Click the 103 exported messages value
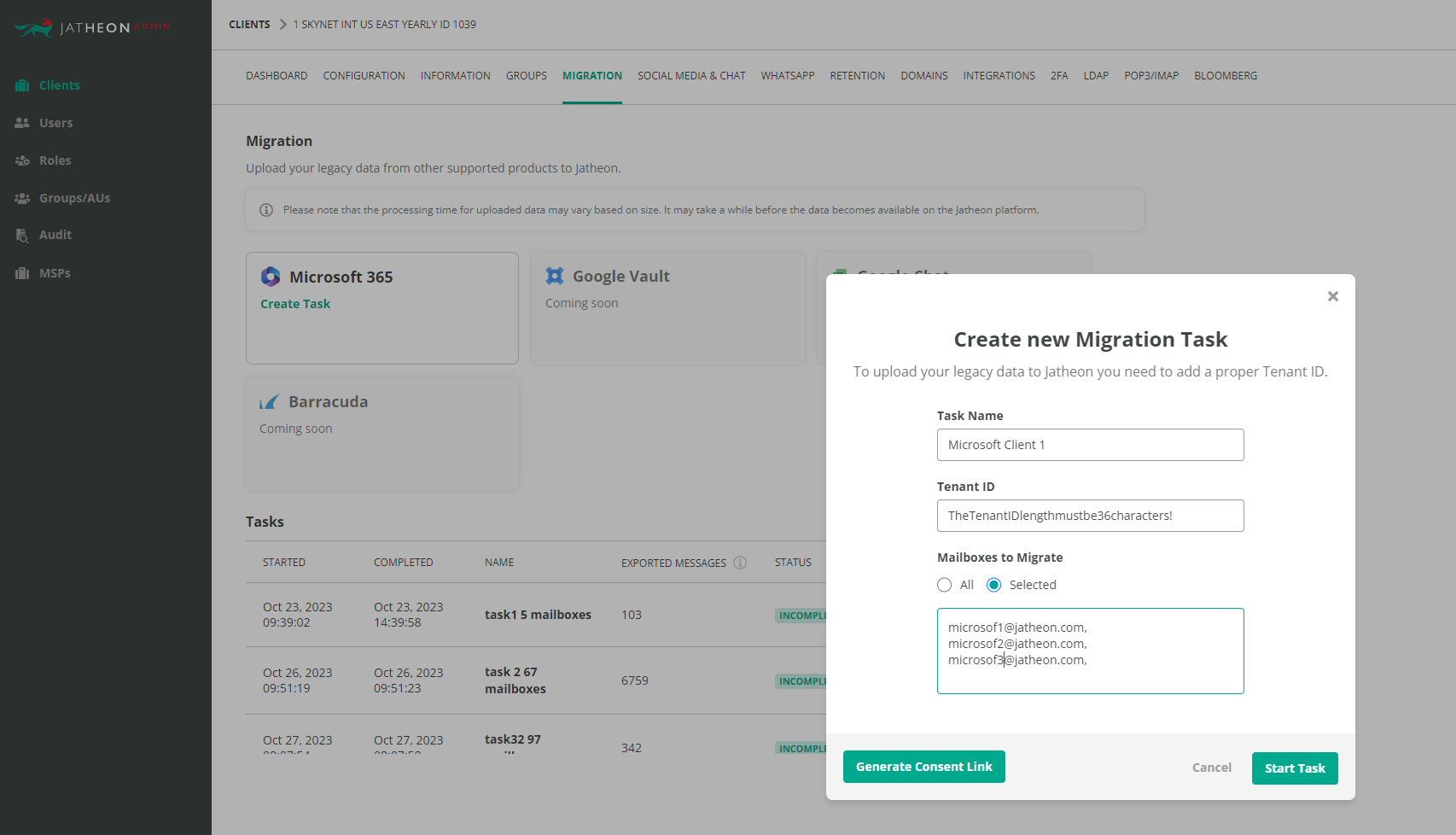 pos(632,615)
